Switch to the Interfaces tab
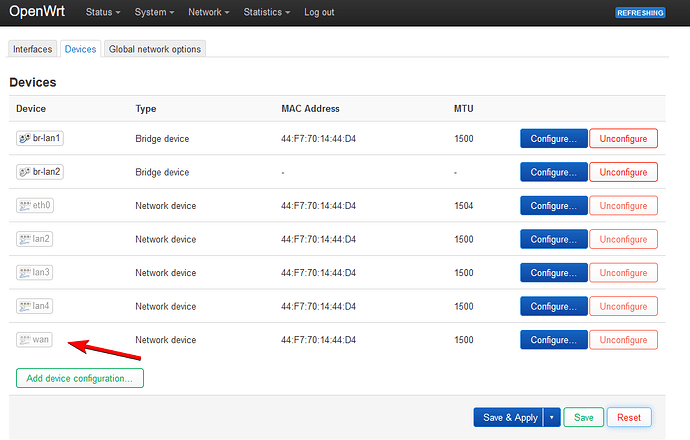The image size is (690, 440). pyautogui.click(x=33, y=49)
